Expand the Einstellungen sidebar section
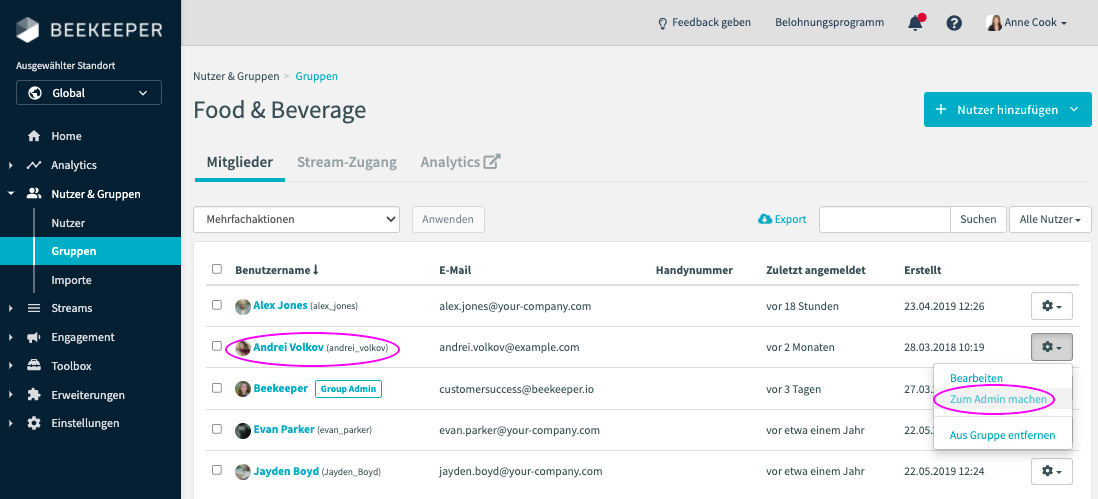This screenshot has width=1098, height=499. pyautogui.click(x=85, y=423)
